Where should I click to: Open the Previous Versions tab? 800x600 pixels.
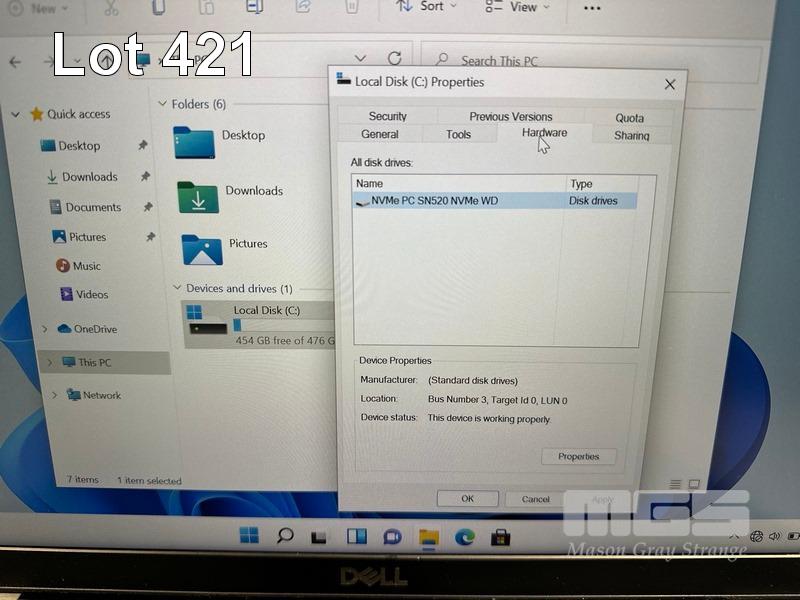510,116
